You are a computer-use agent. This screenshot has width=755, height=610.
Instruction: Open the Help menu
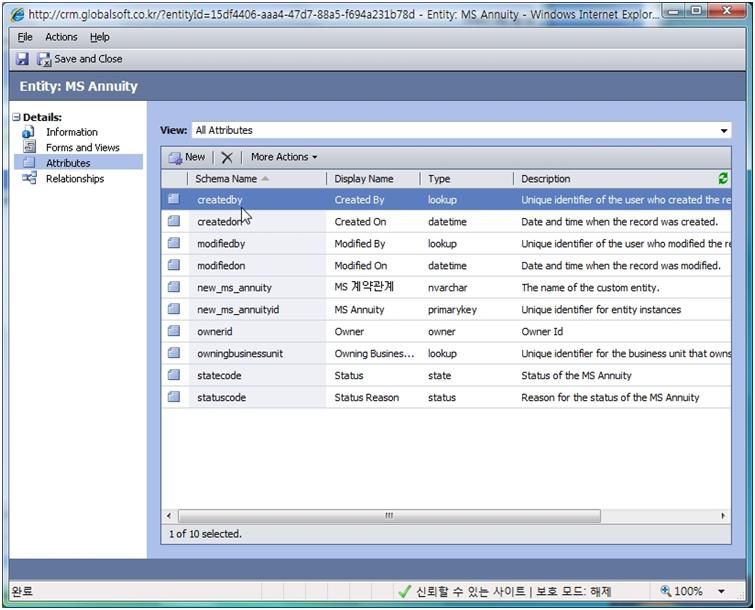[100, 37]
